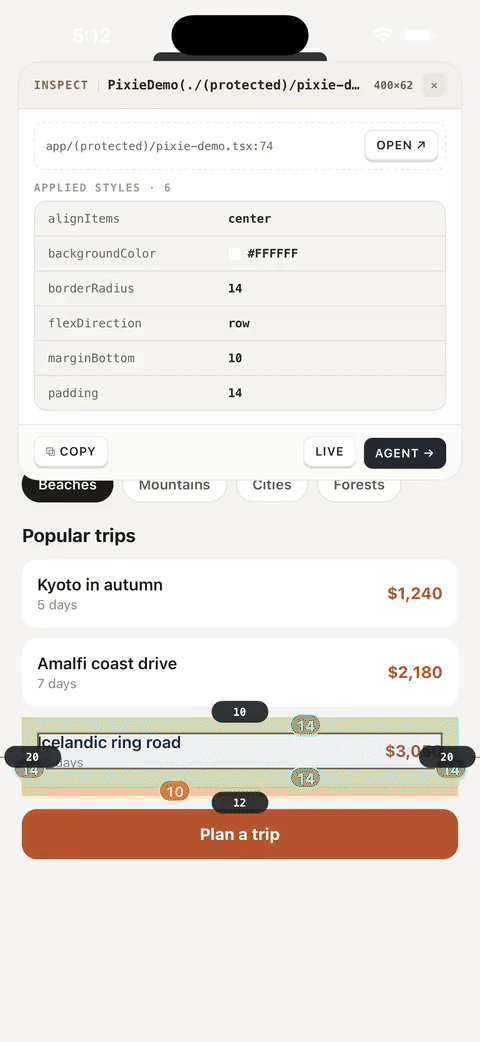Select the Mountains category chip
The image size is (480, 1042).
pos(175,485)
